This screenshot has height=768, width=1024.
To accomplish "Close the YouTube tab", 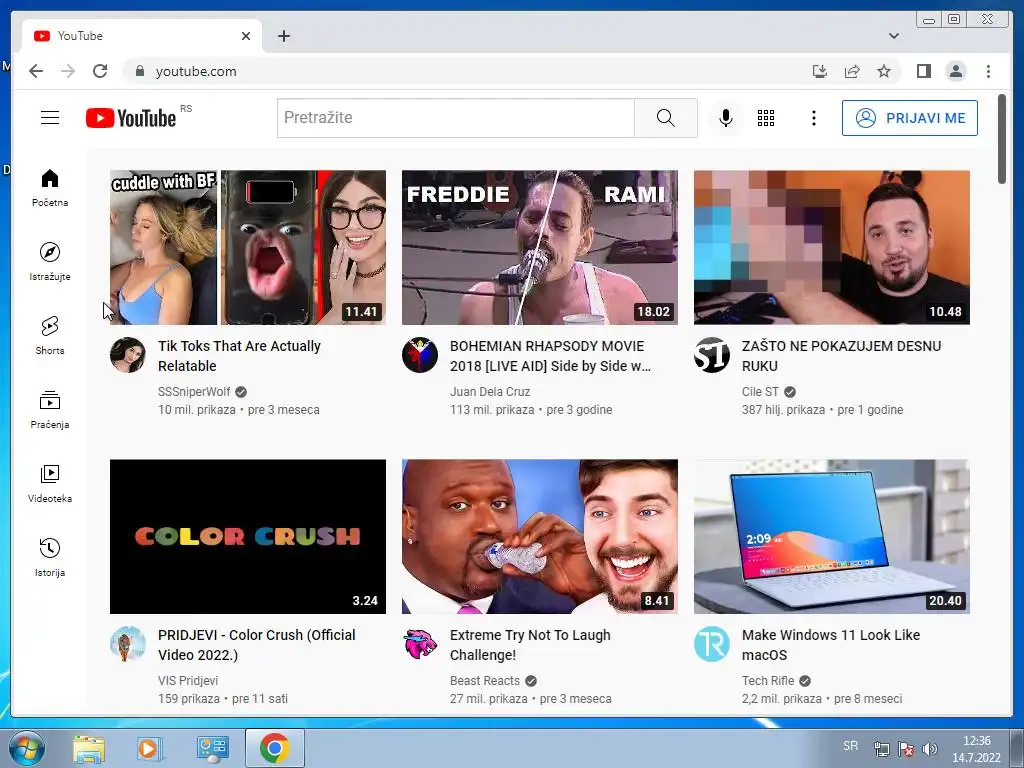I will tap(246, 36).
